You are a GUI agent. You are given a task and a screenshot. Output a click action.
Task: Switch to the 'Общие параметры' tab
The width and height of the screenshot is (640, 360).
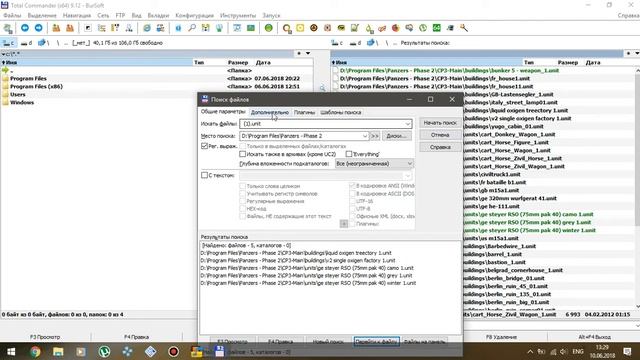pyautogui.click(x=223, y=112)
